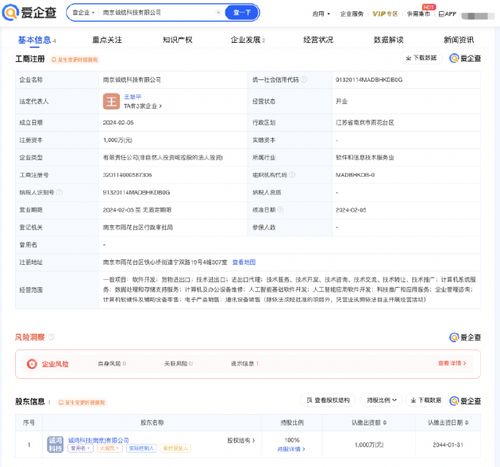Switch to the 经营状况 tab
The height and width of the screenshot is (467, 500).
point(318,40)
